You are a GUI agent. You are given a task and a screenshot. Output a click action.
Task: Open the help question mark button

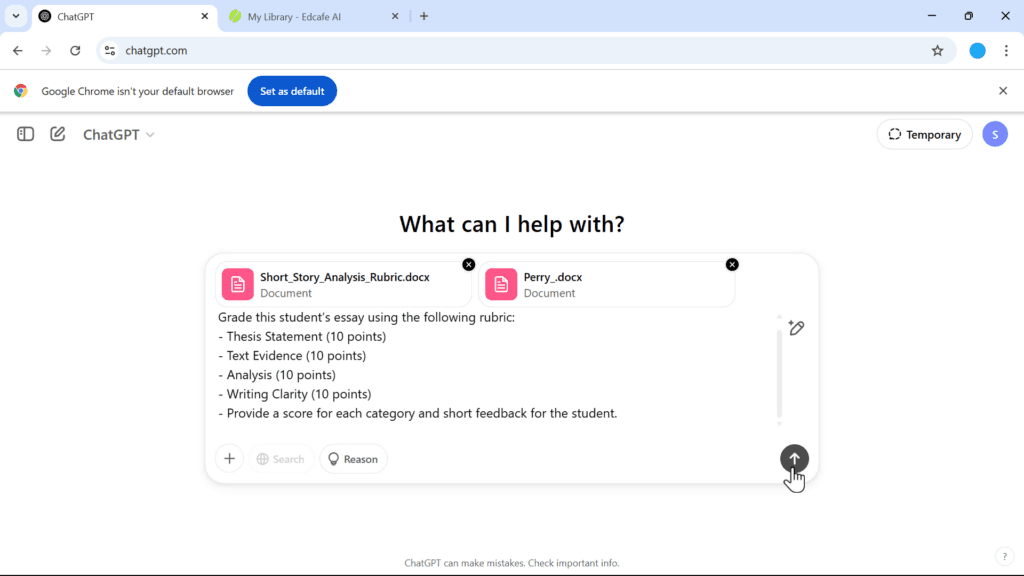(1004, 556)
